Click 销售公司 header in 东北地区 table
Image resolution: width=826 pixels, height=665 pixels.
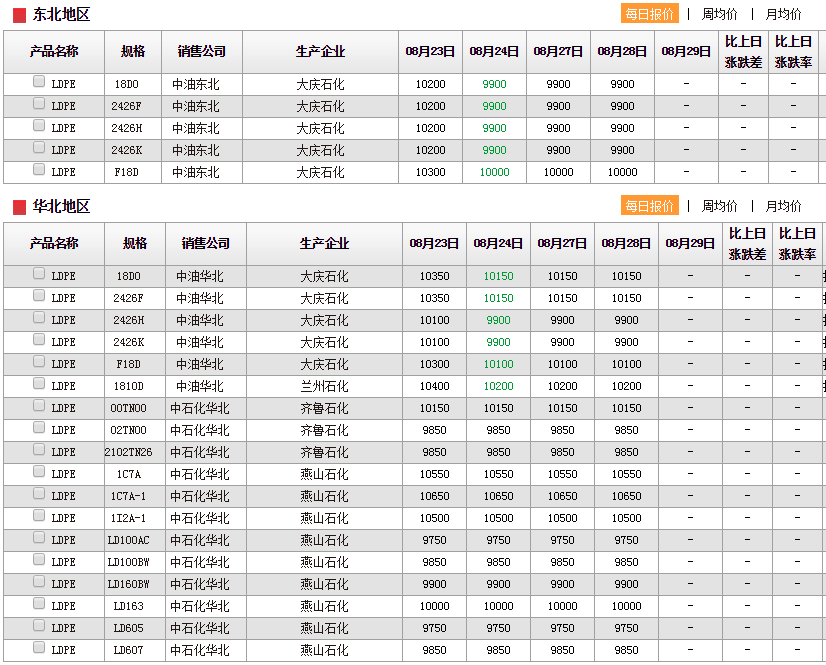pyautogui.click(x=202, y=52)
